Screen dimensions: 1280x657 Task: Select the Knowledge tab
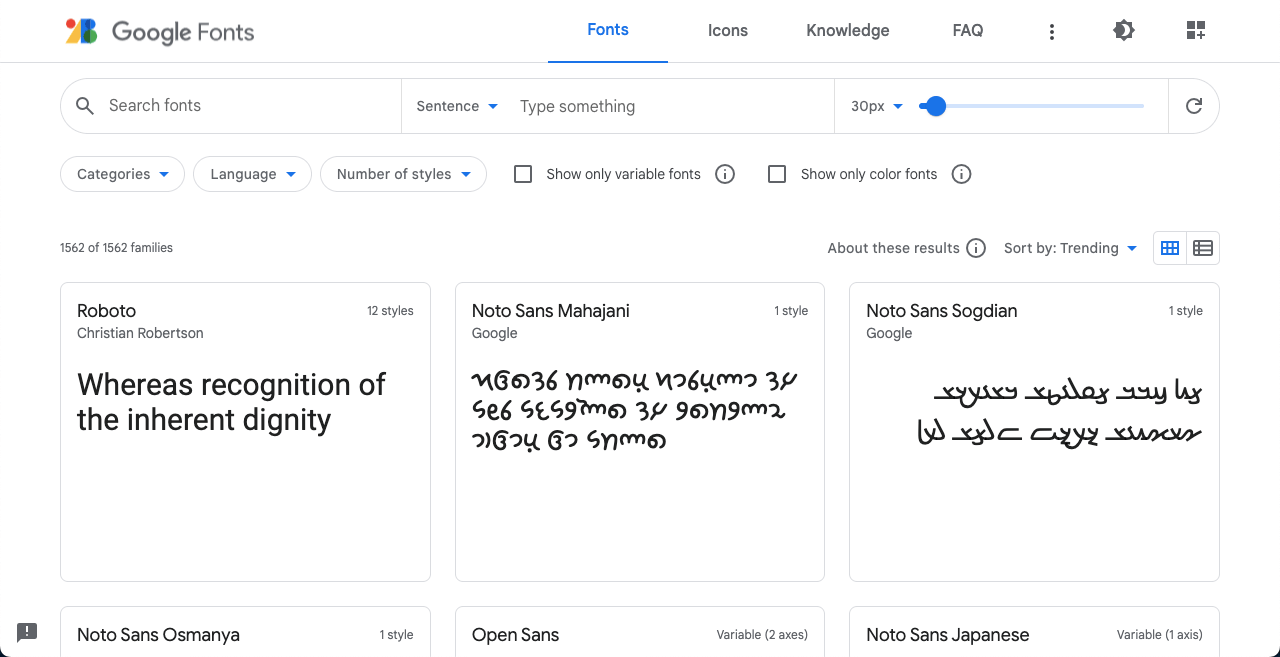[848, 31]
